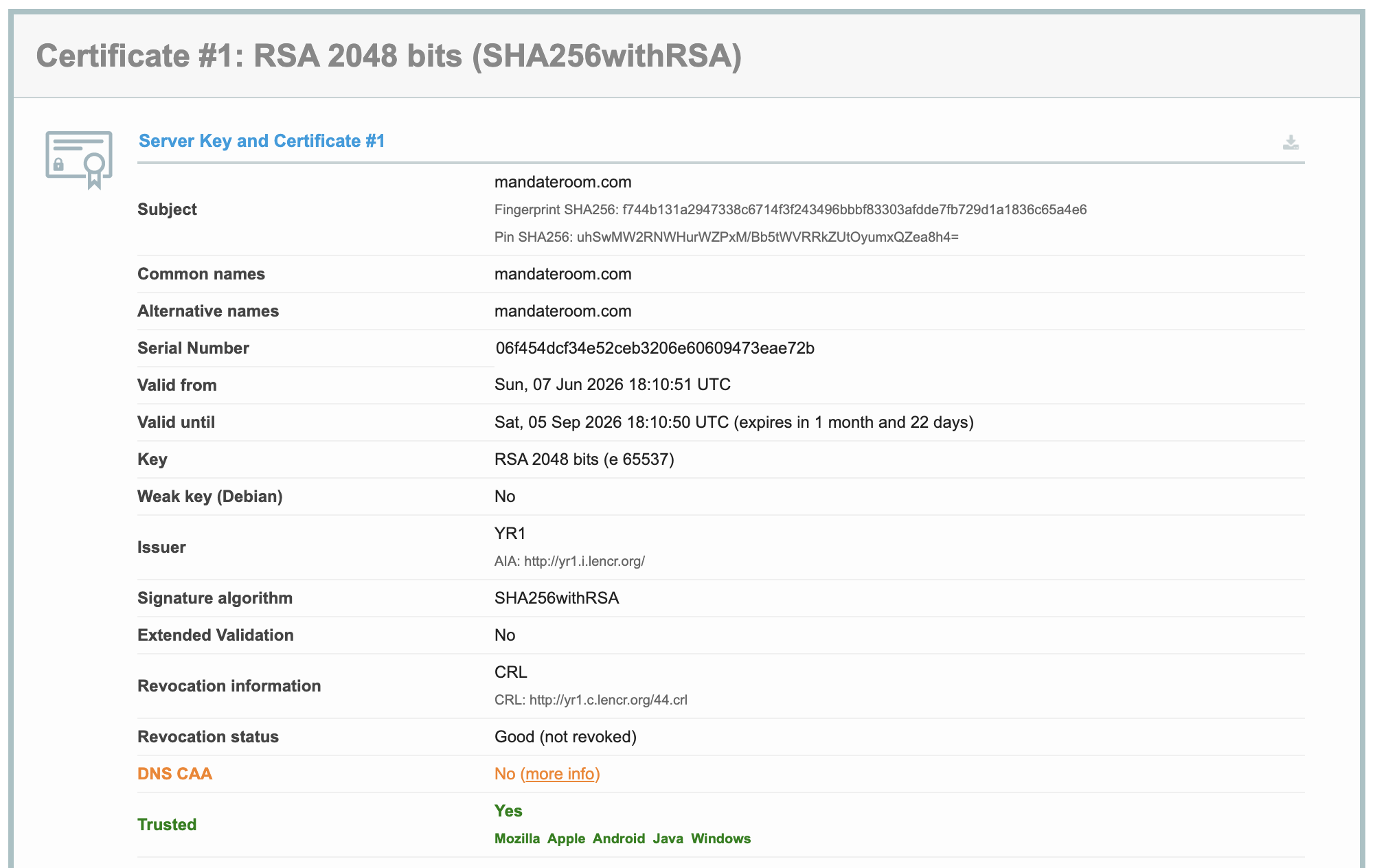Click the Weak key (Debian) row label
The image size is (1375, 868).
(x=210, y=496)
